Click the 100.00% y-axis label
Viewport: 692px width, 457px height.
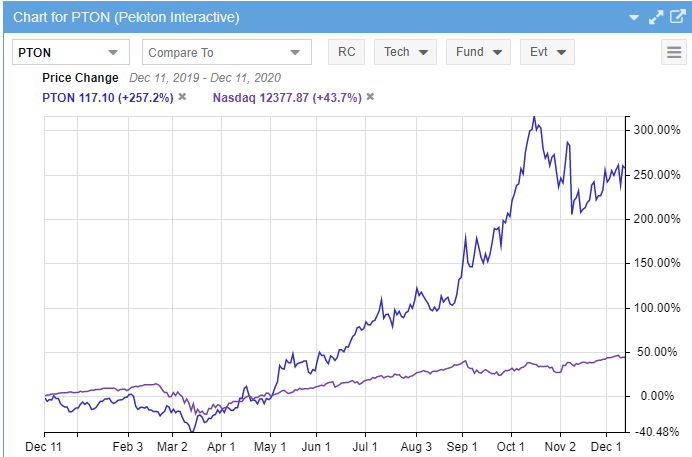pyautogui.click(x=657, y=308)
